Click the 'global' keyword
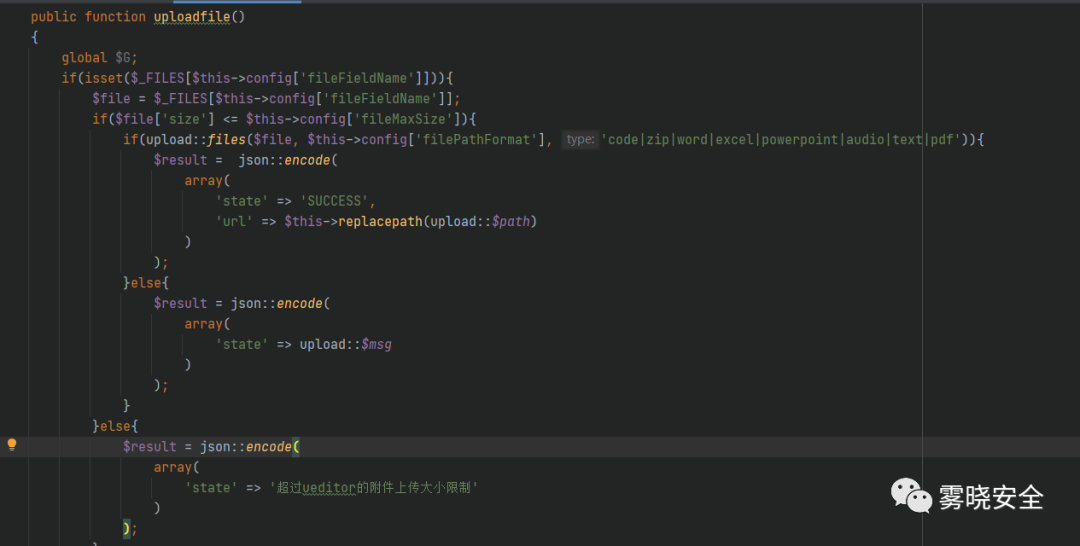 coord(85,58)
